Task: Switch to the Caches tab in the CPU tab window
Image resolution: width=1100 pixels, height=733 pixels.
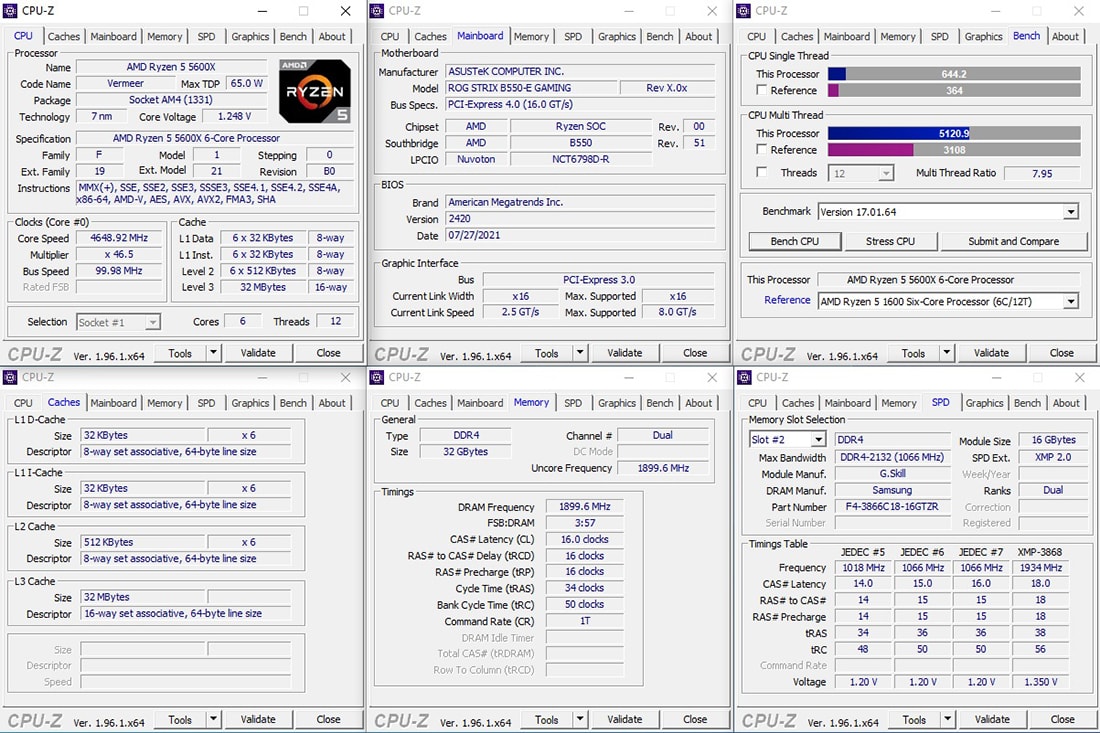Action: click(x=64, y=36)
